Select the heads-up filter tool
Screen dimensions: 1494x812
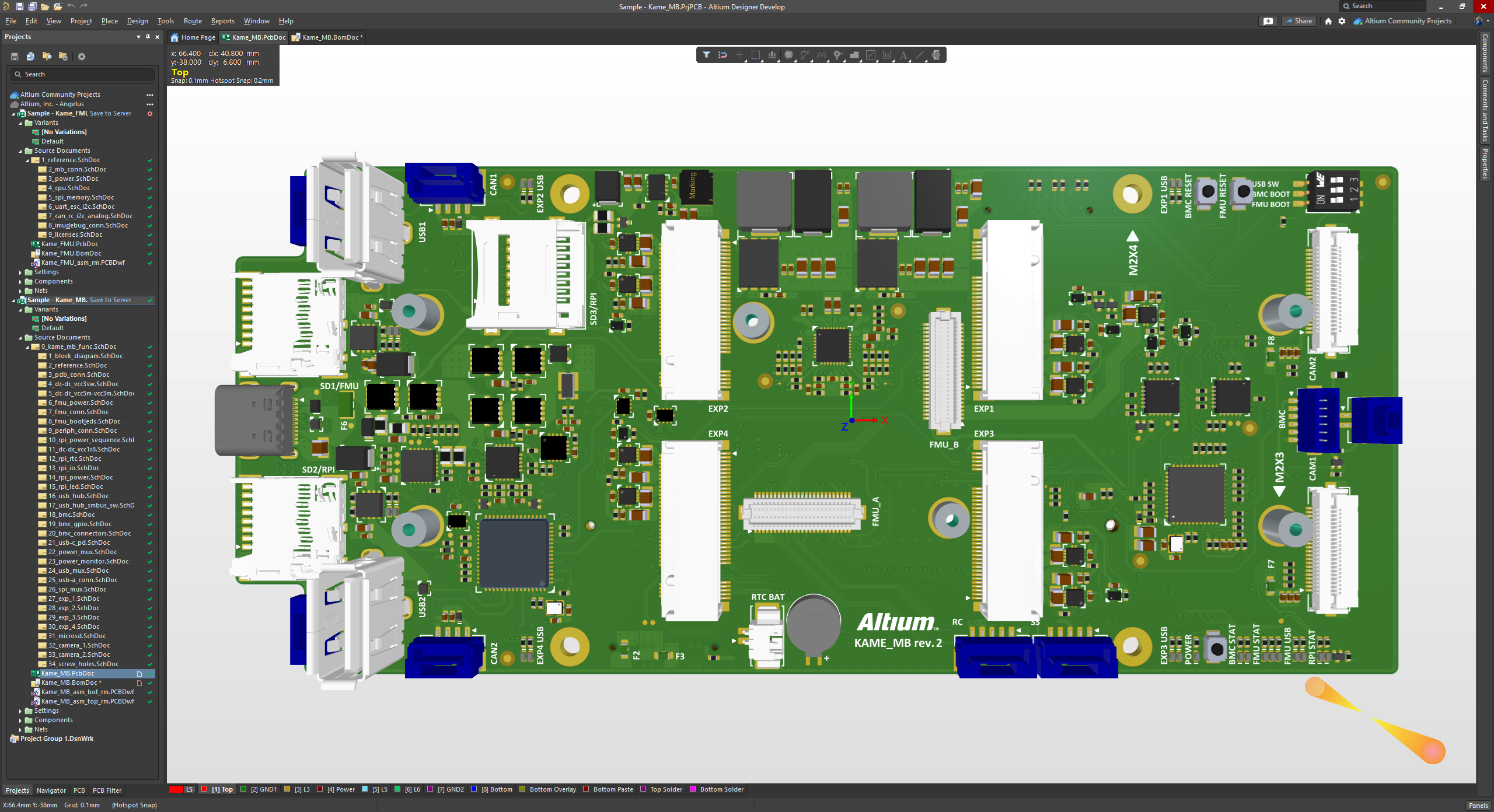706,55
